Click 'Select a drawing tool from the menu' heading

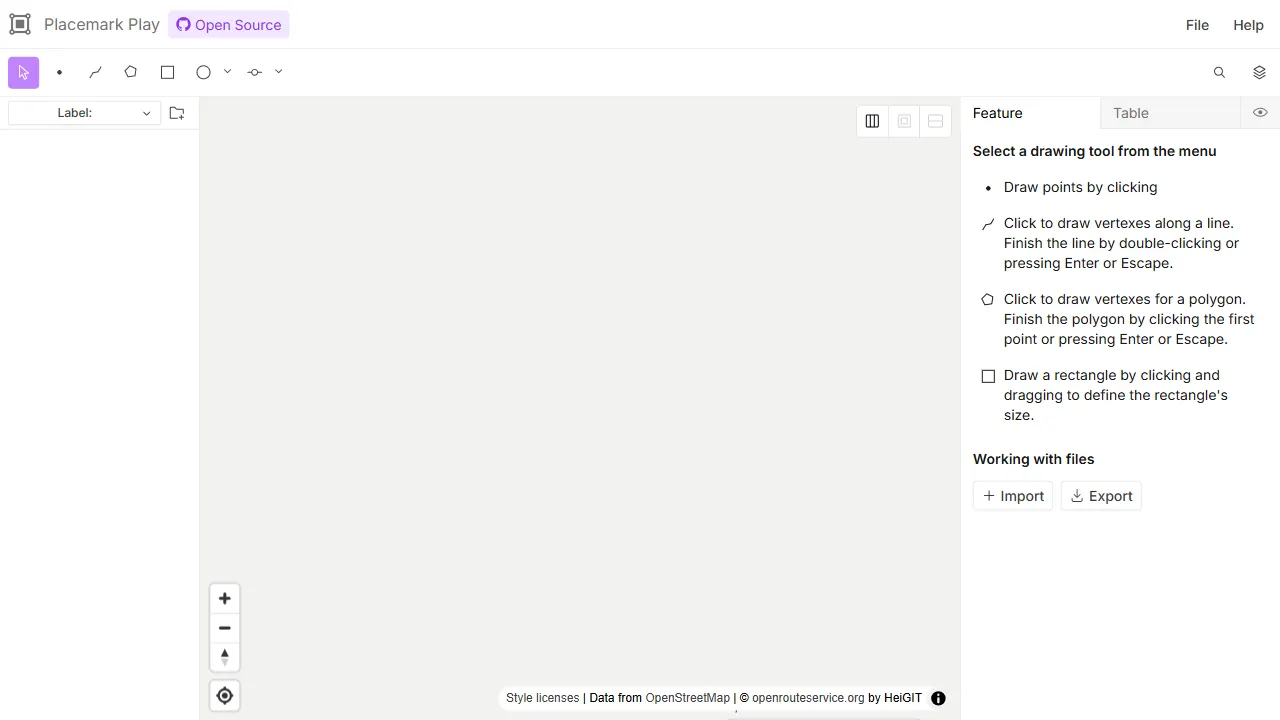pyautogui.click(x=1095, y=151)
